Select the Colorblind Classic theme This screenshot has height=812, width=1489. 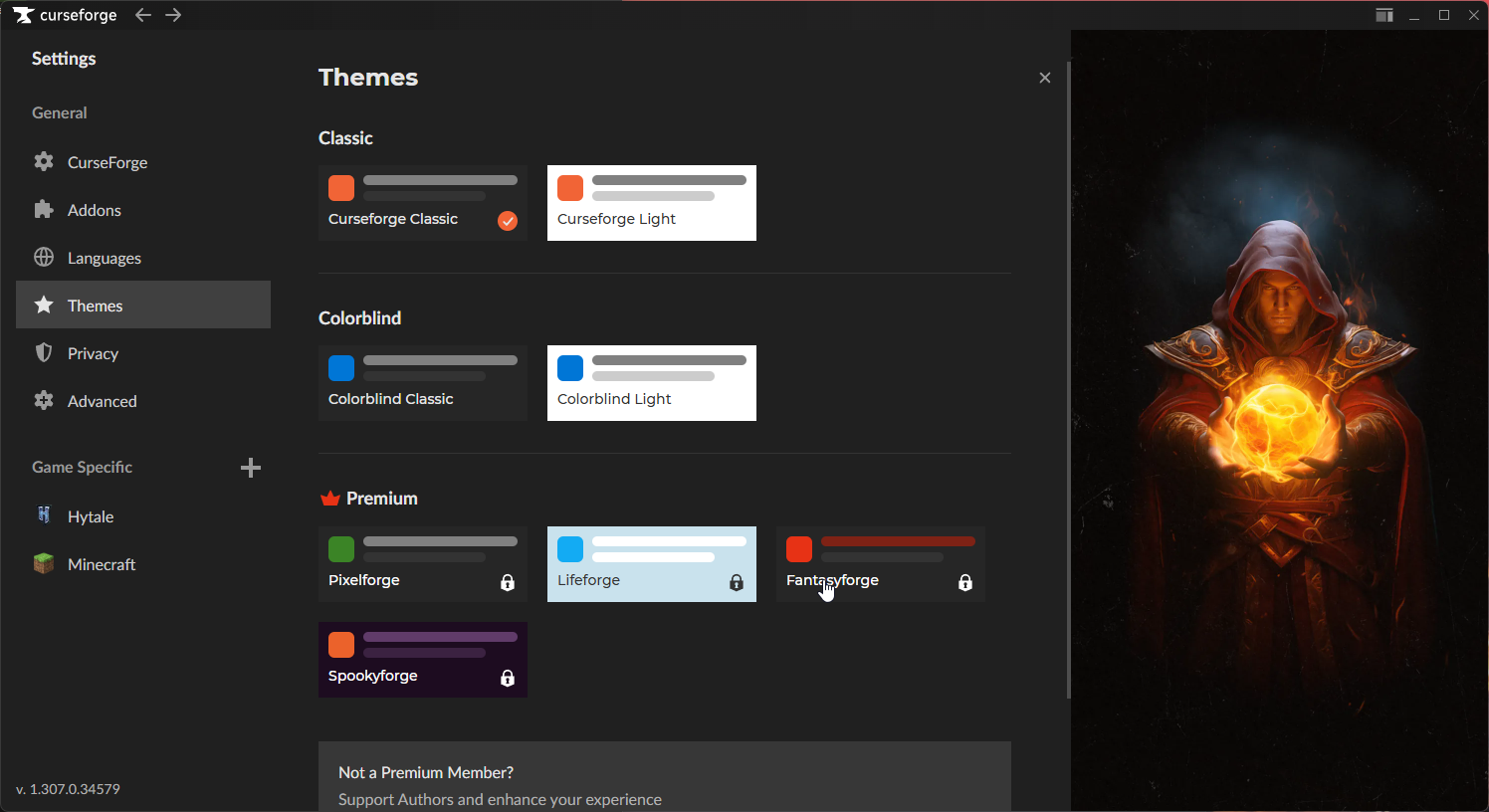pos(423,383)
